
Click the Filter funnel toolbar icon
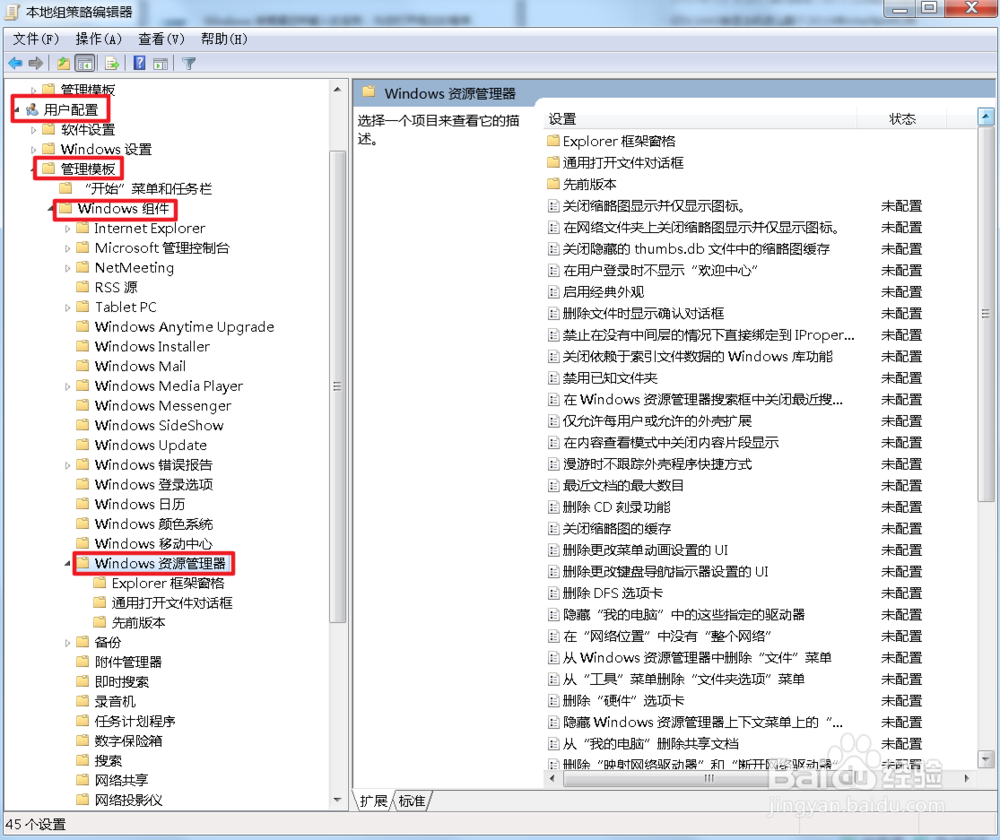click(189, 63)
